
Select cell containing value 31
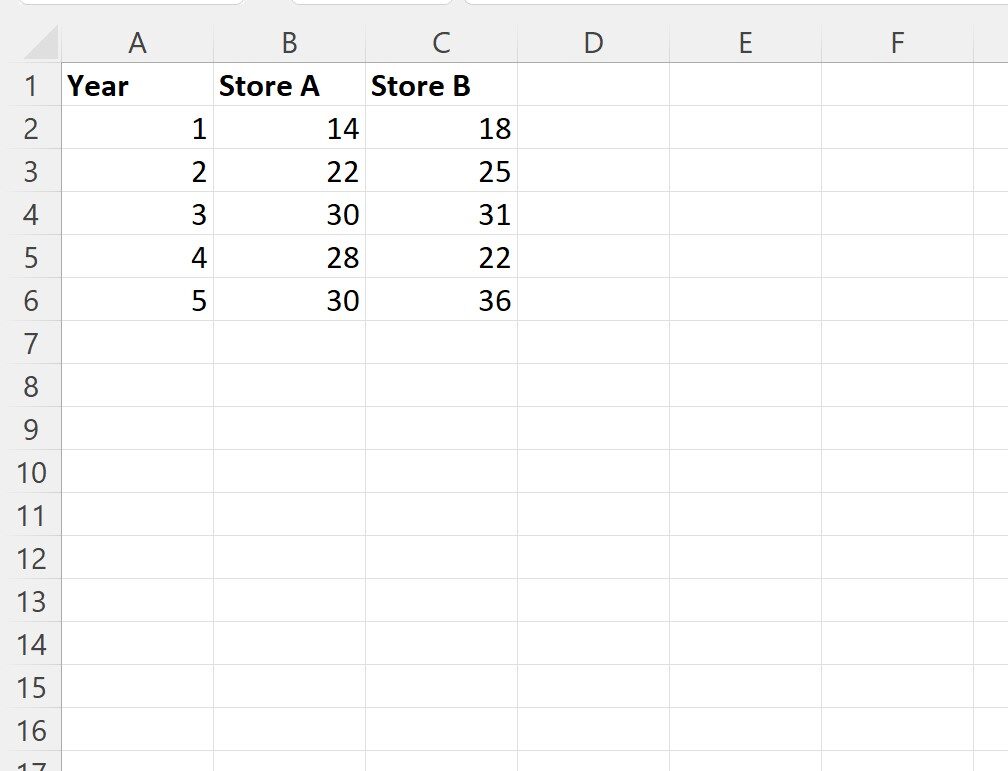click(x=441, y=214)
